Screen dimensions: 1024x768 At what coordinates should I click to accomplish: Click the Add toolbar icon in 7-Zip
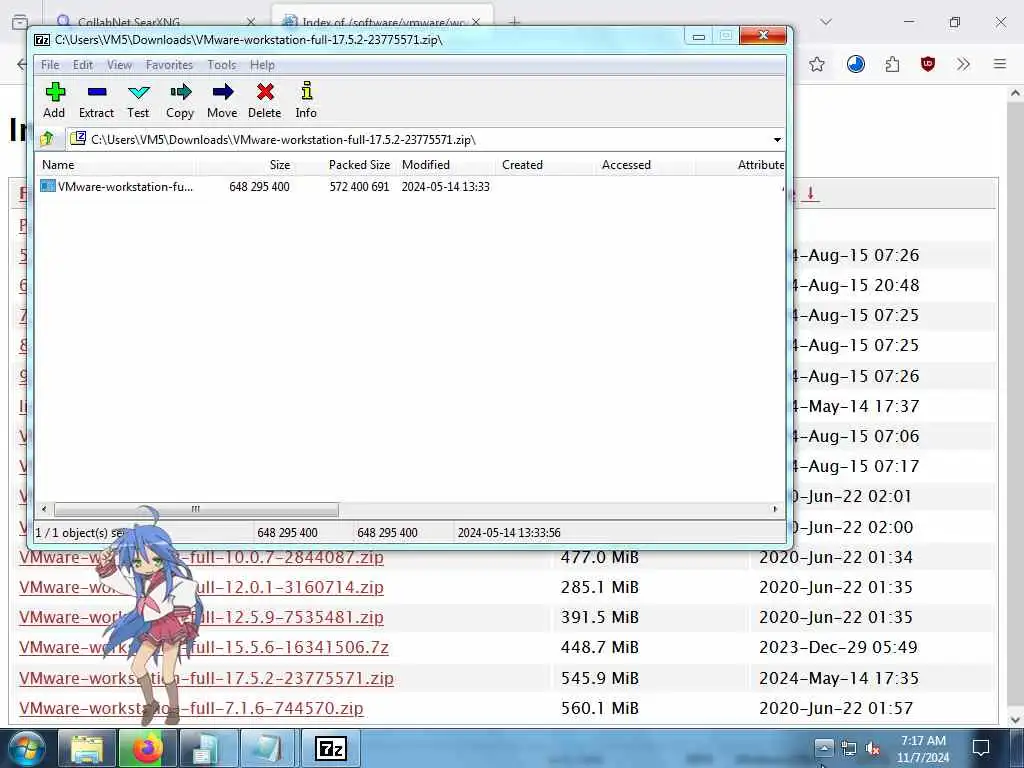pyautogui.click(x=55, y=100)
